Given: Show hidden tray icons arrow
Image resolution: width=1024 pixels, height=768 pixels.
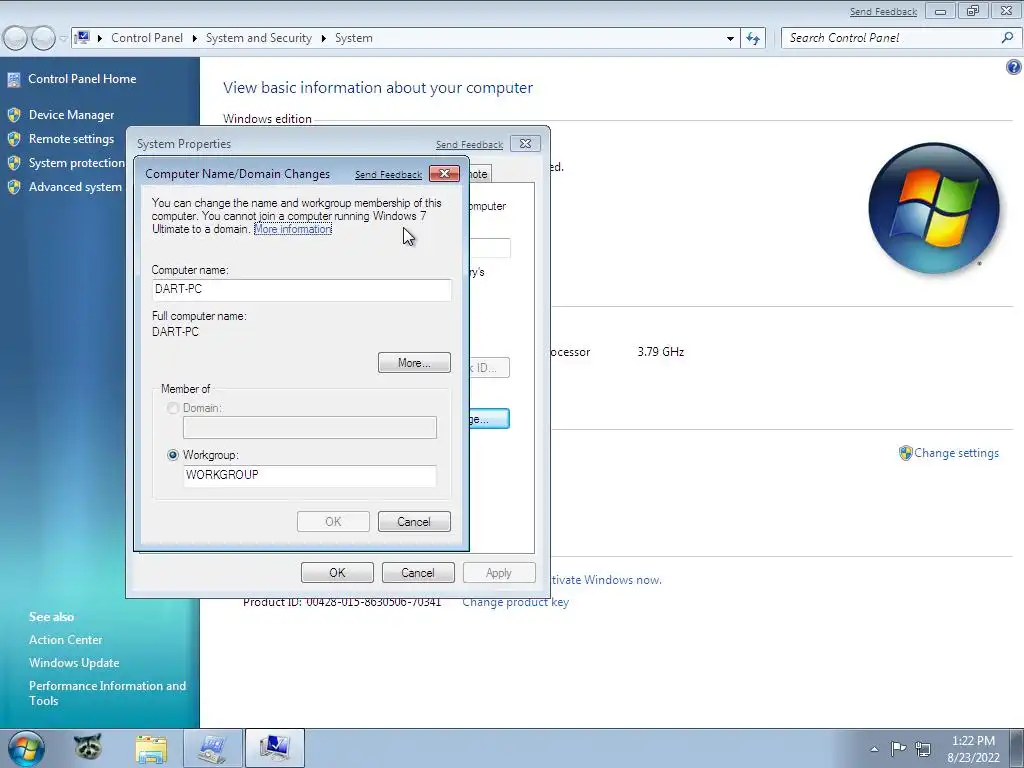Looking at the screenshot, I should click(874, 749).
